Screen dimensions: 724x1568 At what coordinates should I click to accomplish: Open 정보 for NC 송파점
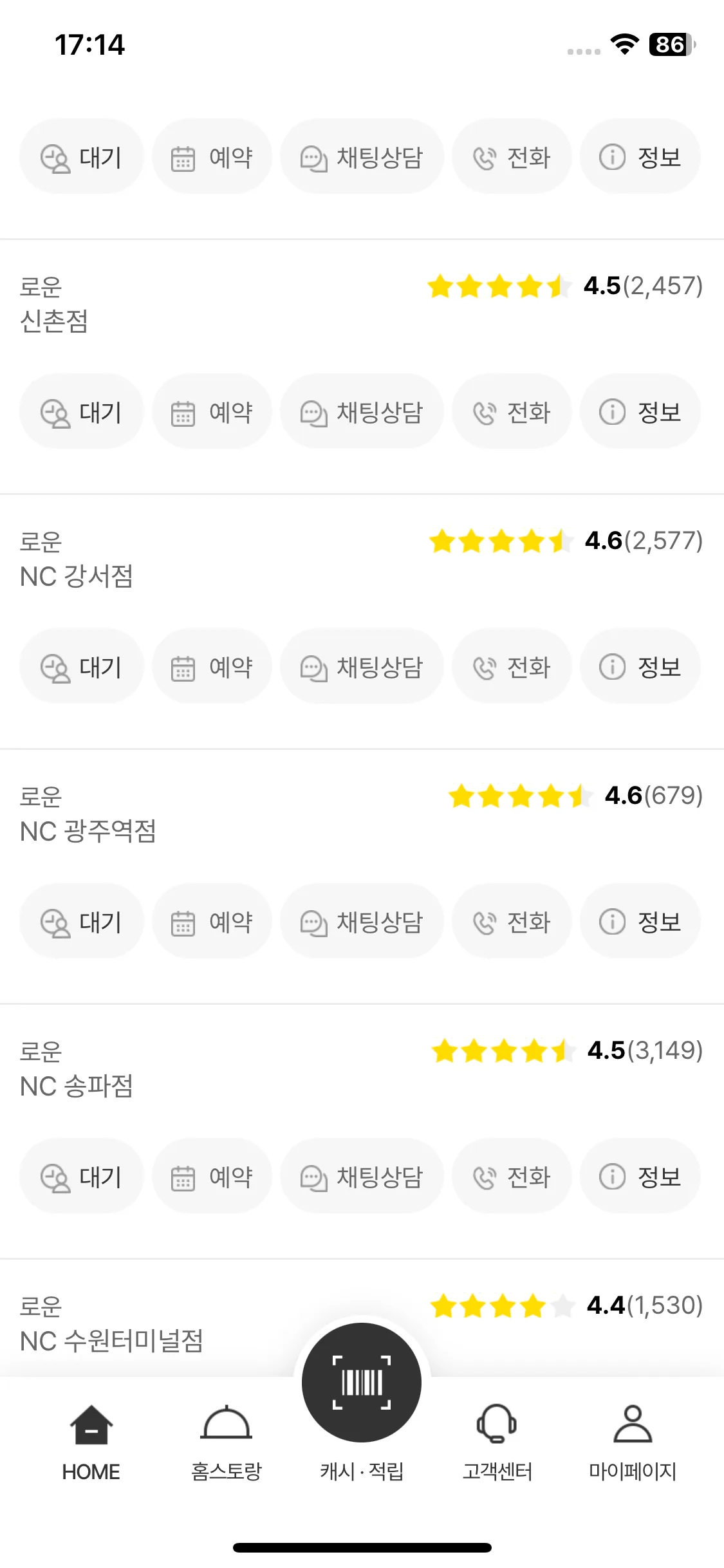[640, 1177]
